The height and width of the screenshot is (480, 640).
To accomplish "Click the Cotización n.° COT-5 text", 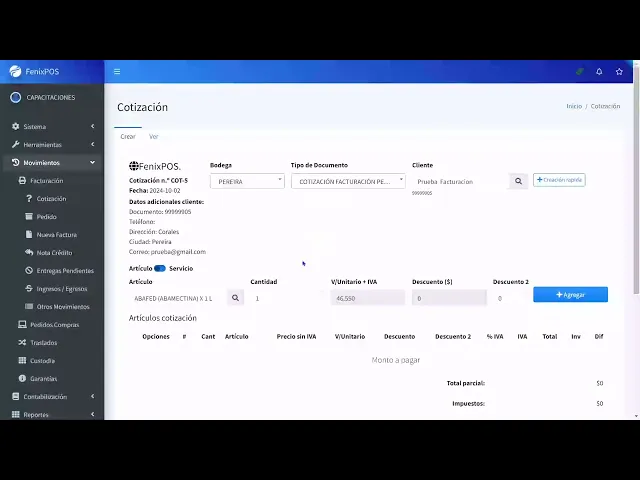I will (x=158, y=180).
